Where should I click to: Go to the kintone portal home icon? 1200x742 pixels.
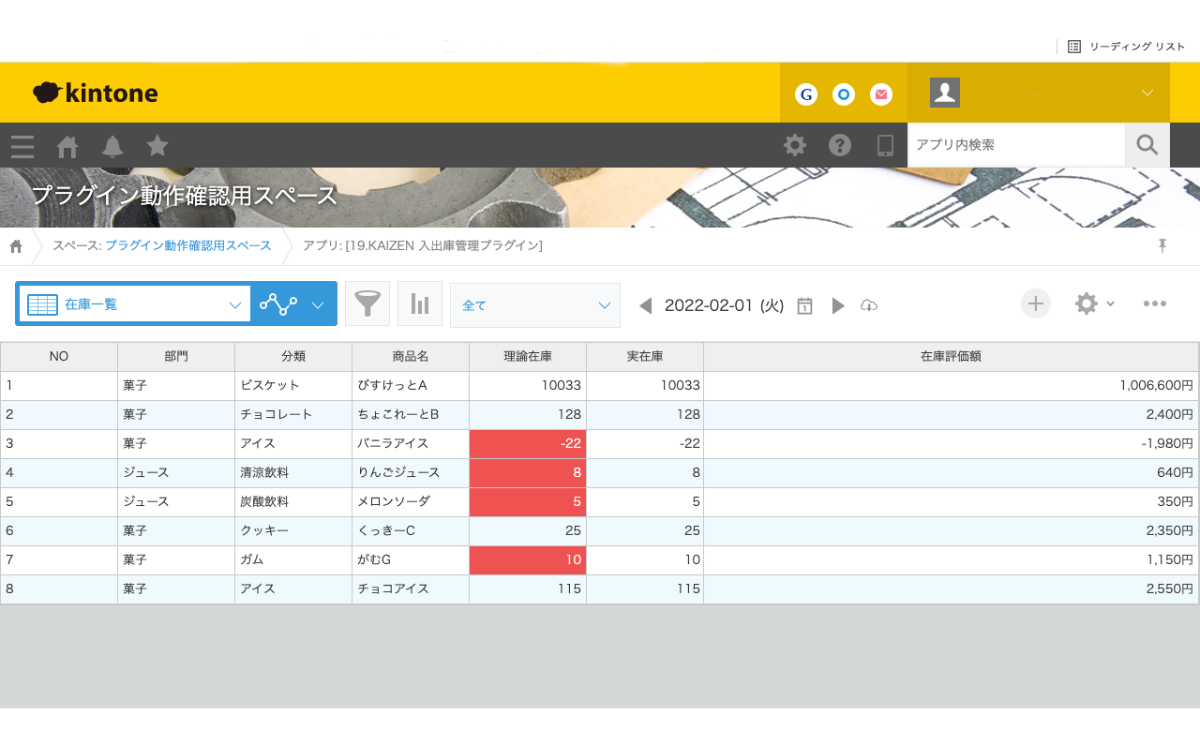[x=67, y=146]
